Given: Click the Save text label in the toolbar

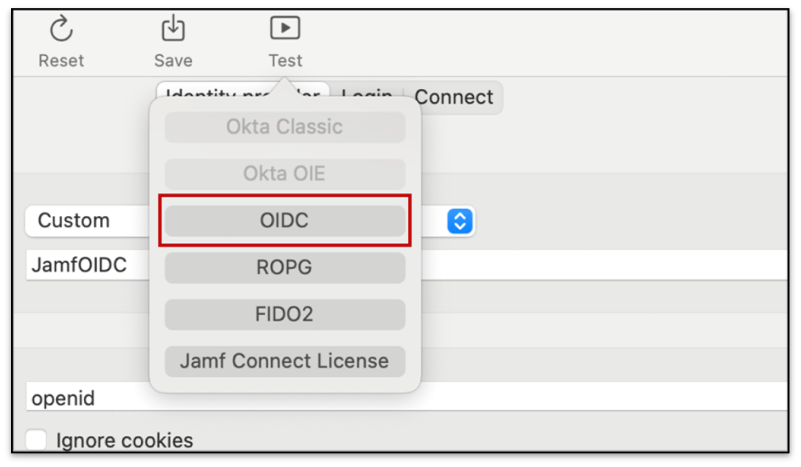Looking at the screenshot, I should click(173, 60).
